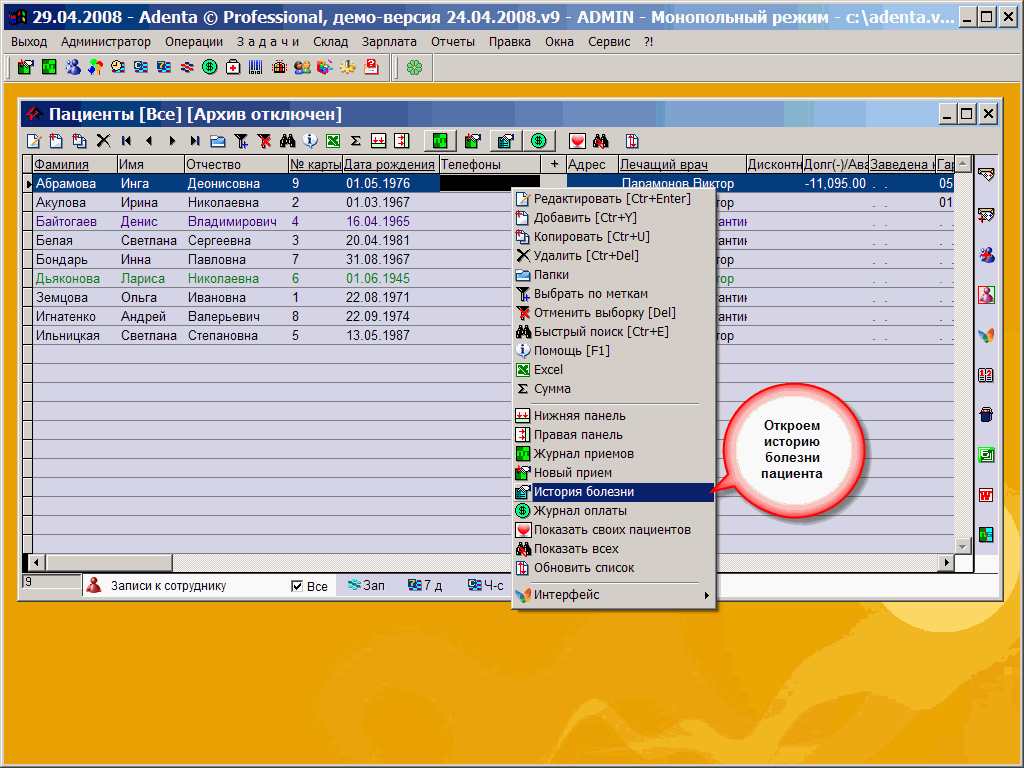
Task: Click the green dollar payment journal toolbar button
Action: tap(538, 141)
